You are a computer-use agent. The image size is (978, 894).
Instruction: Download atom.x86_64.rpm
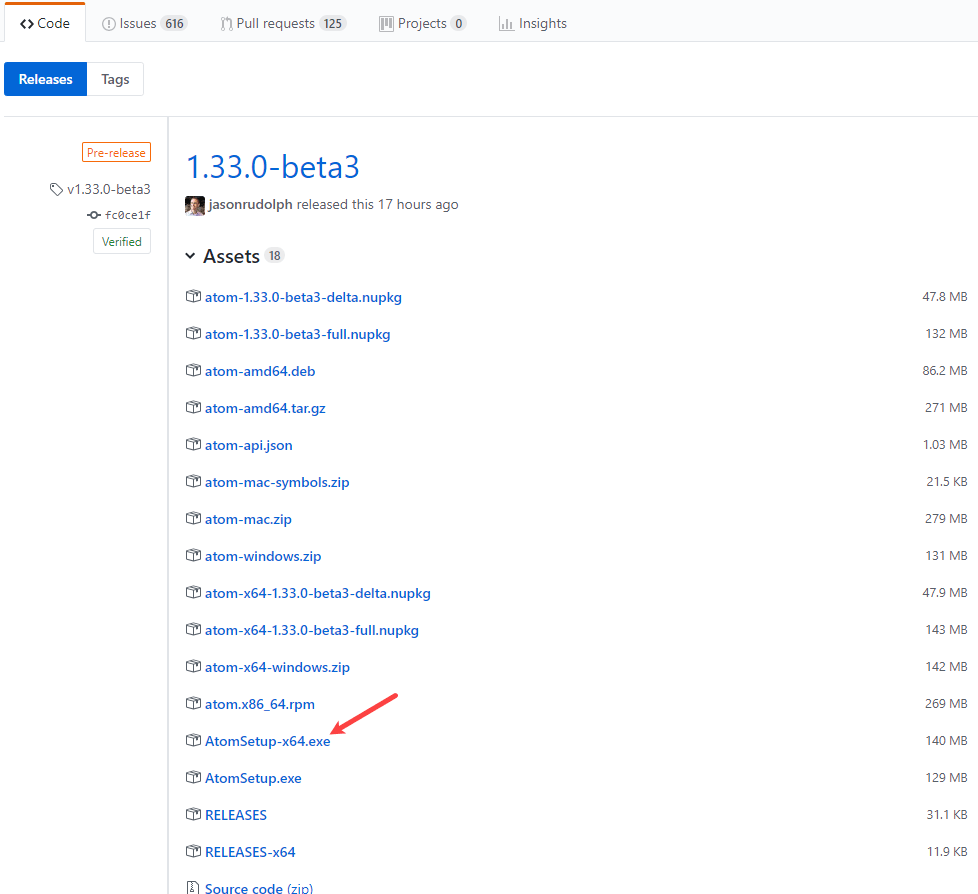[x=259, y=704]
